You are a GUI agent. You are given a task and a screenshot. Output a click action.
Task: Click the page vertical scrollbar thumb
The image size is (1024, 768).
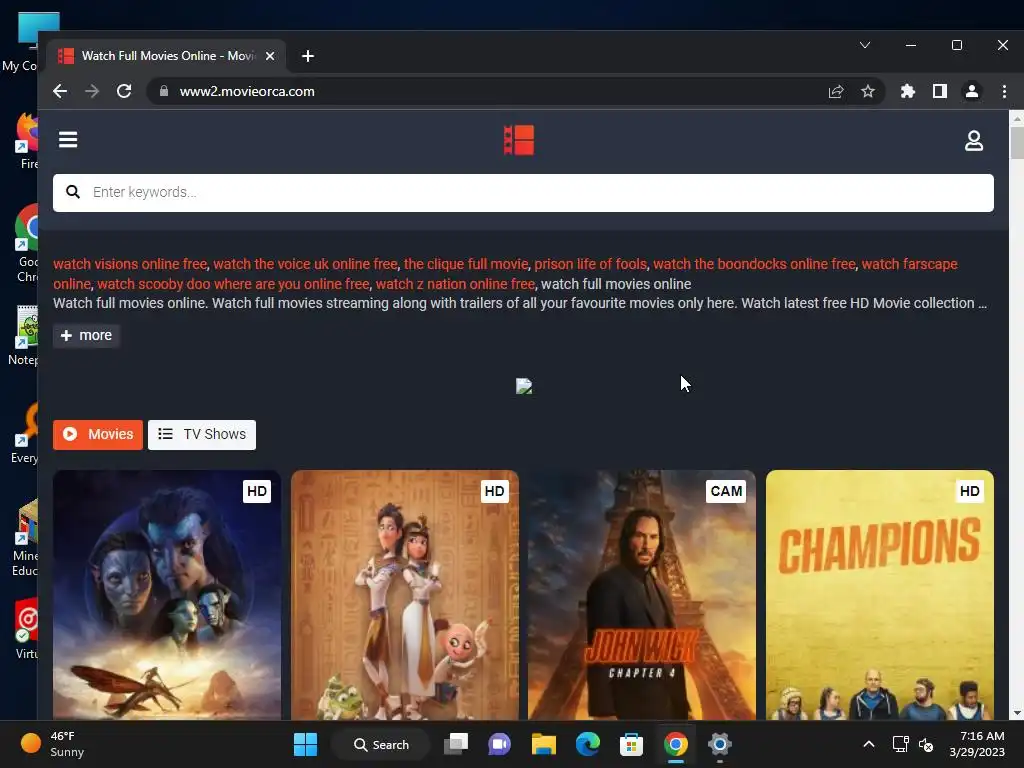click(1017, 142)
